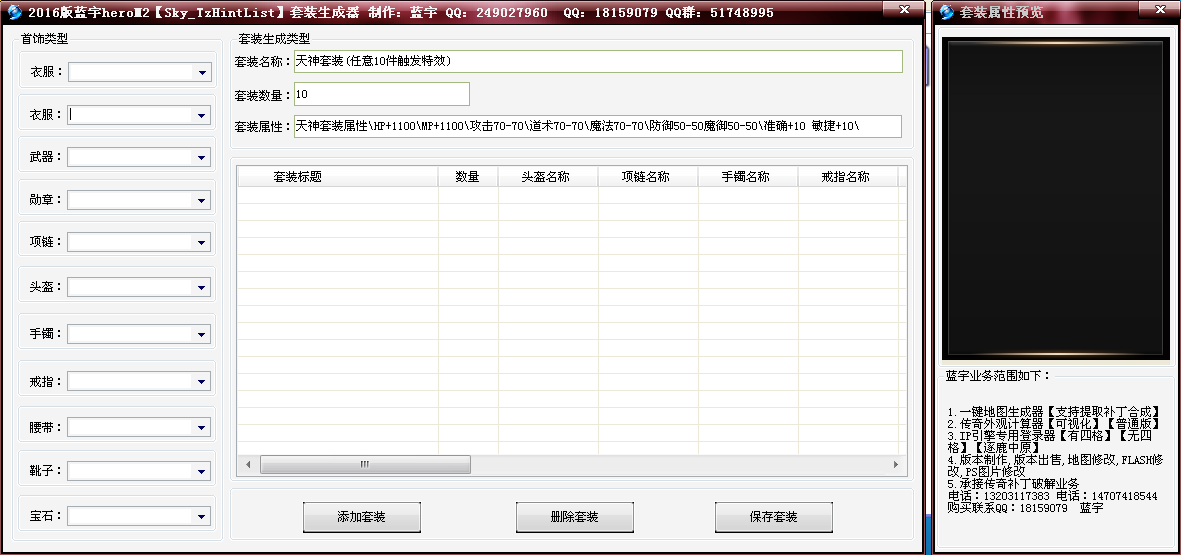Select the 头盔名称 column header
This screenshot has width=1181, height=555.
coord(547,177)
